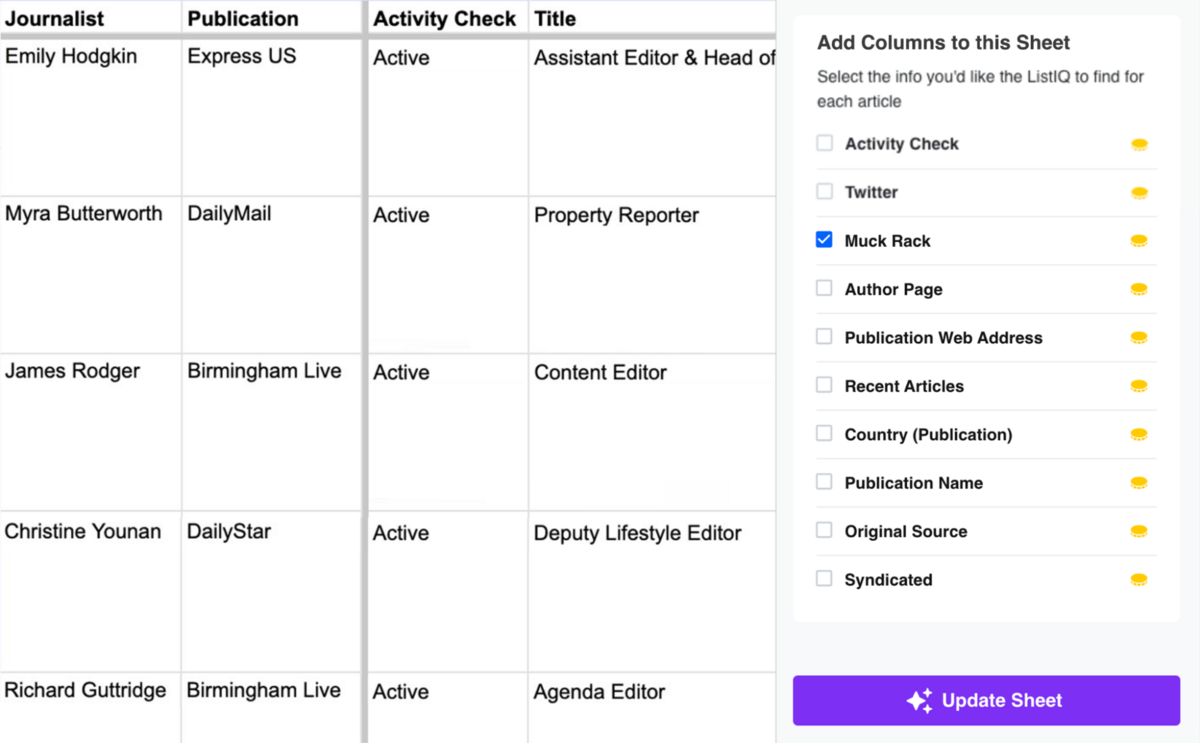Click the coin icon beside Twitter
This screenshot has height=743, width=1200.
pos(1138,192)
